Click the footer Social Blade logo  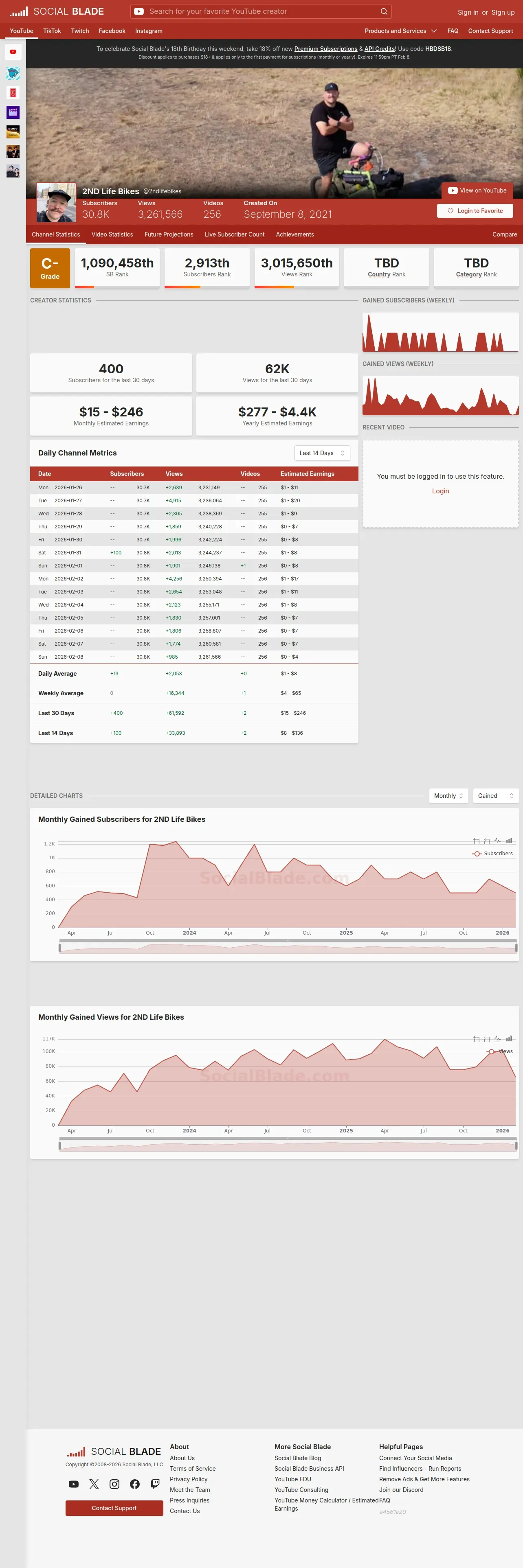tap(114, 1452)
